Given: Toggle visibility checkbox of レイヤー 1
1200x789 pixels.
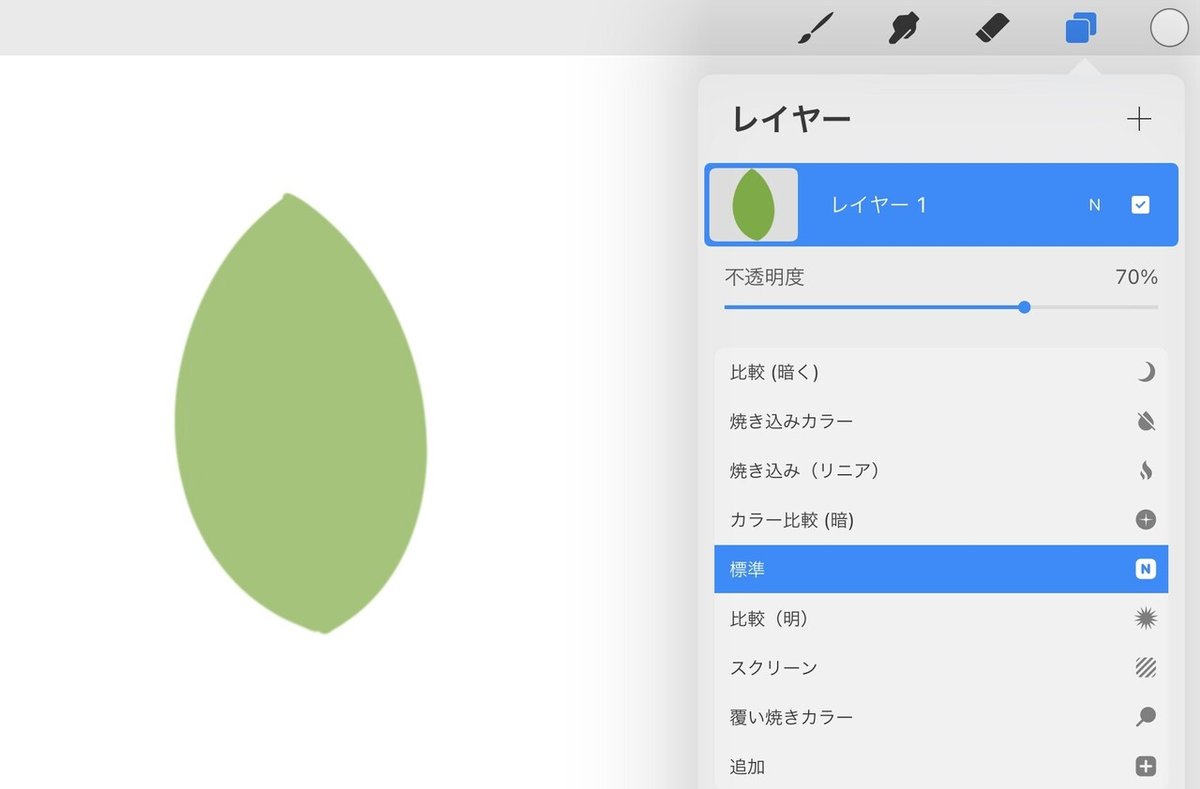Looking at the screenshot, I should point(1141,204).
